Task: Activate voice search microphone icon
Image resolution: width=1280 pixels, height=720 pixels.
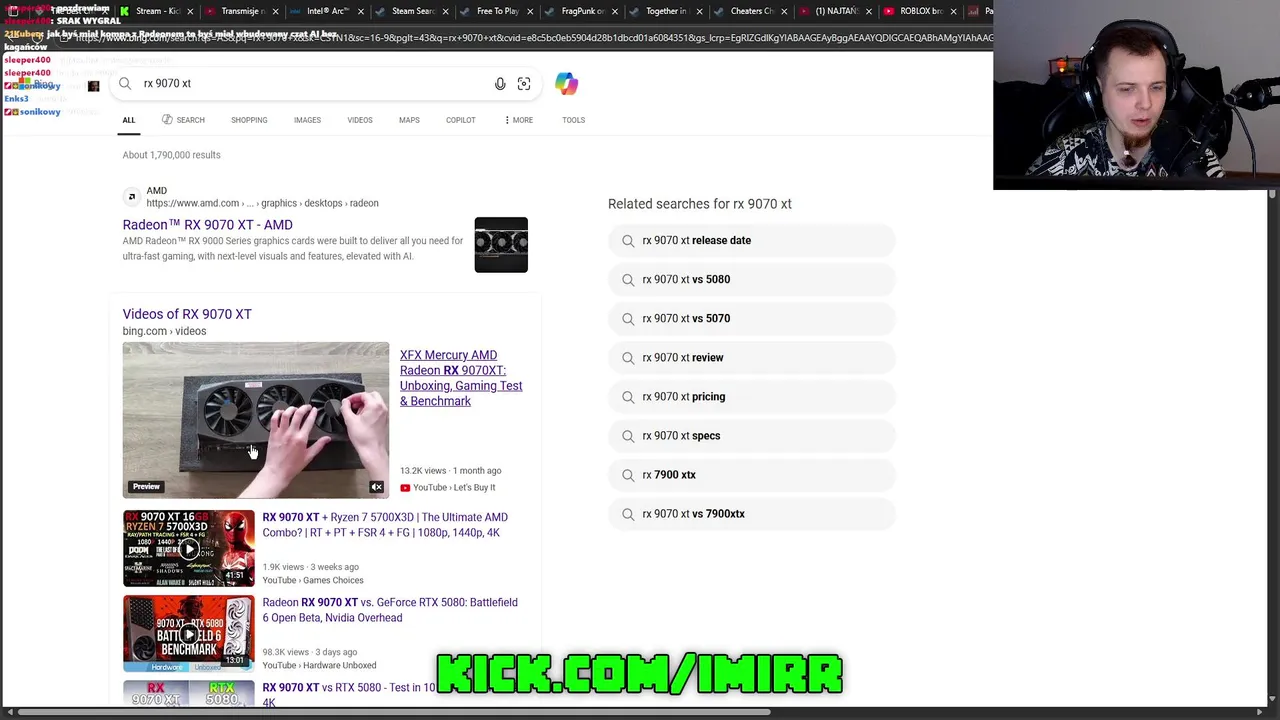Action: click(x=500, y=84)
